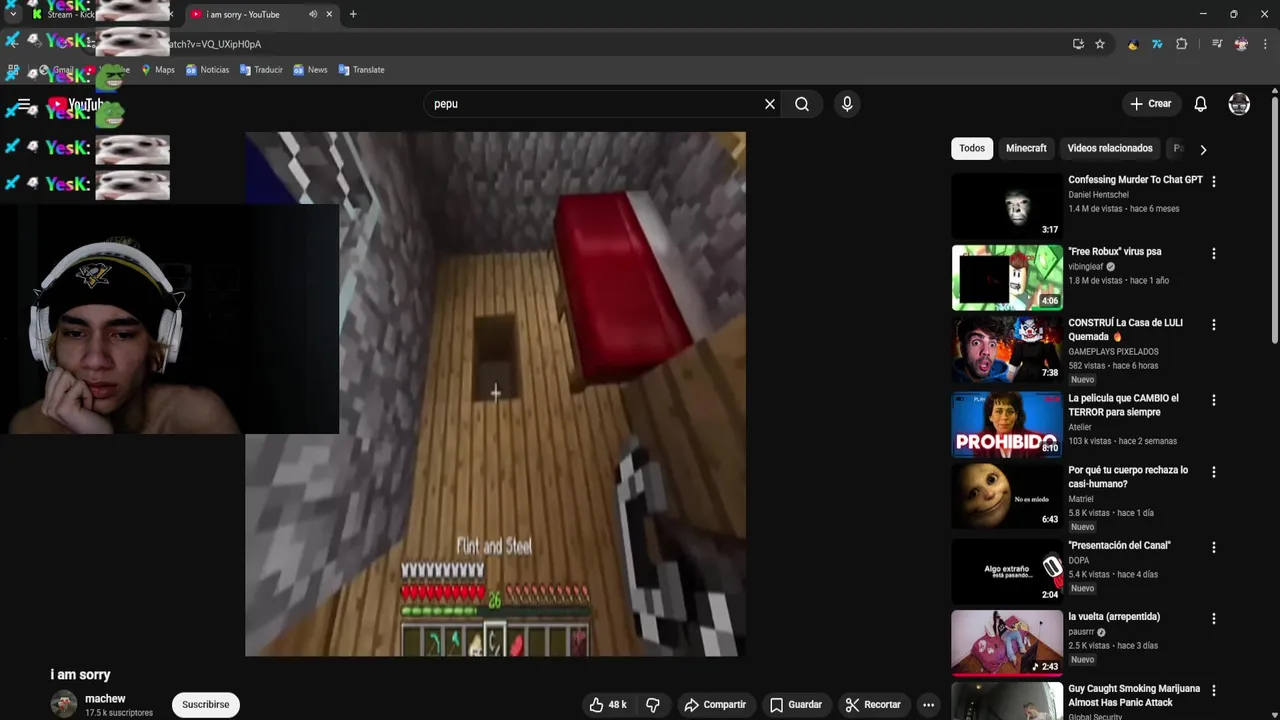Mute tab via speaker icon on YouTube tab
The height and width of the screenshot is (720, 1280).
click(313, 14)
